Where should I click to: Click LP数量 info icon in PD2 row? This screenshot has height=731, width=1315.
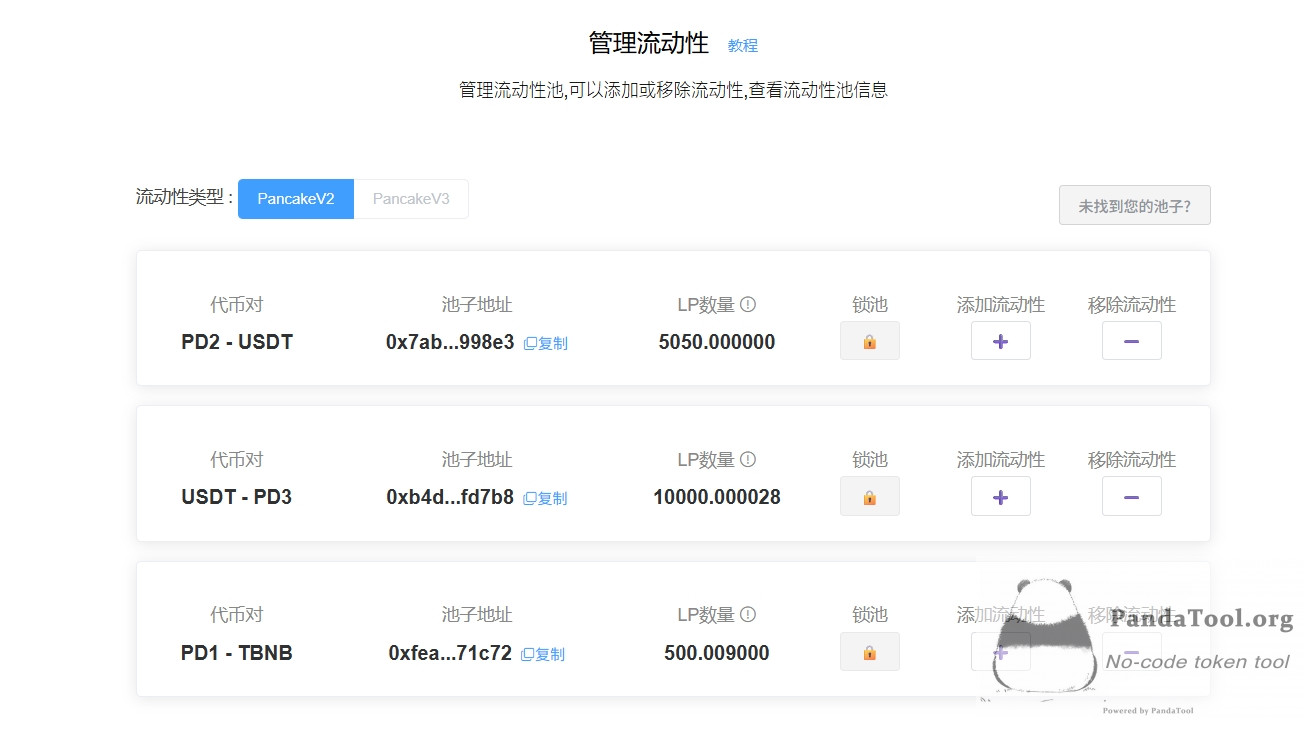point(748,304)
